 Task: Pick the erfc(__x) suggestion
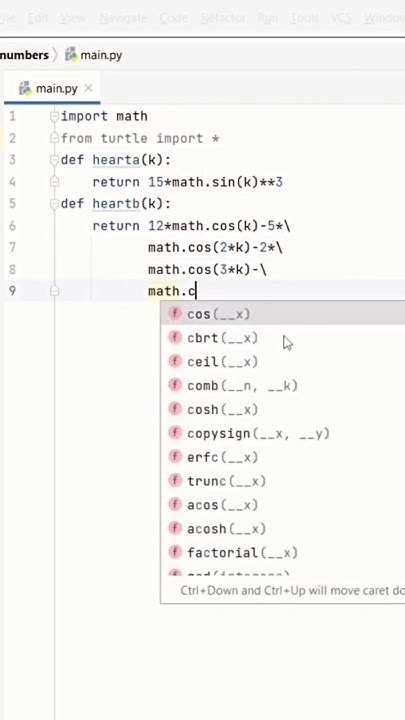click(282, 457)
